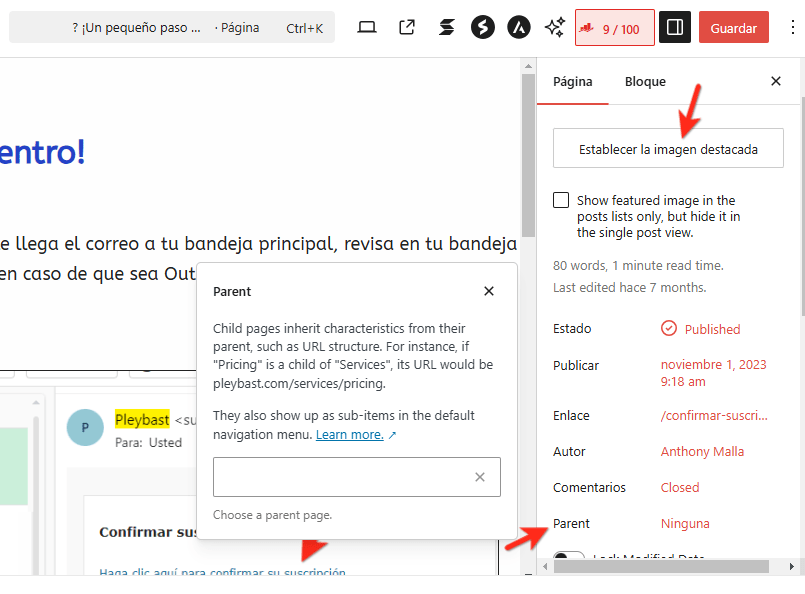This screenshot has height=594, width=805.
Task: Select the Página tab
Action: tap(572, 81)
